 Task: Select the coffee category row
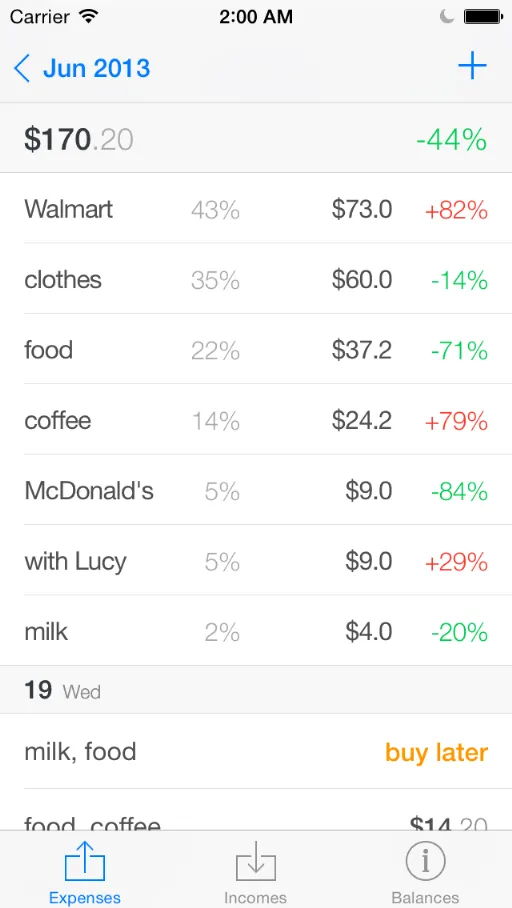pyautogui.click(x=256, y=420)
